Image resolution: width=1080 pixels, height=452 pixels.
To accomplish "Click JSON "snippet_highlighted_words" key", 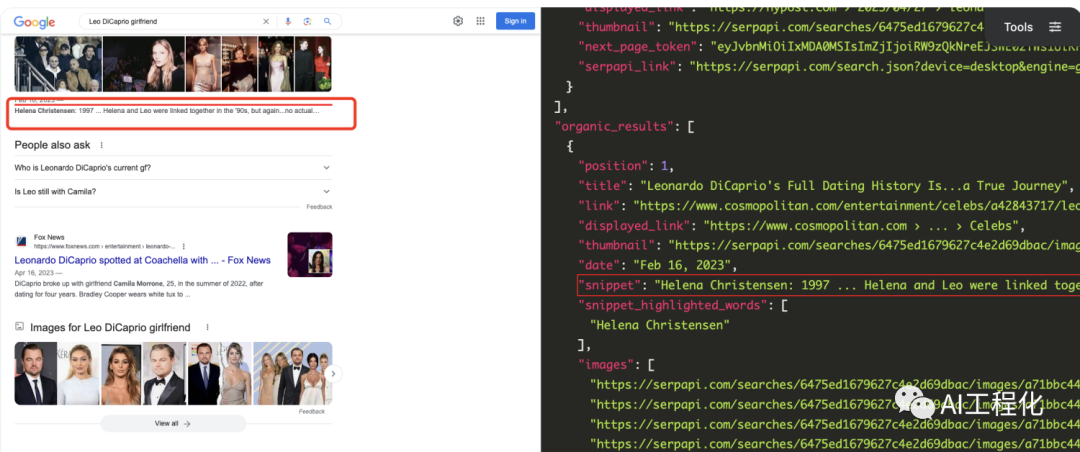I will click(x=672, y=305).
